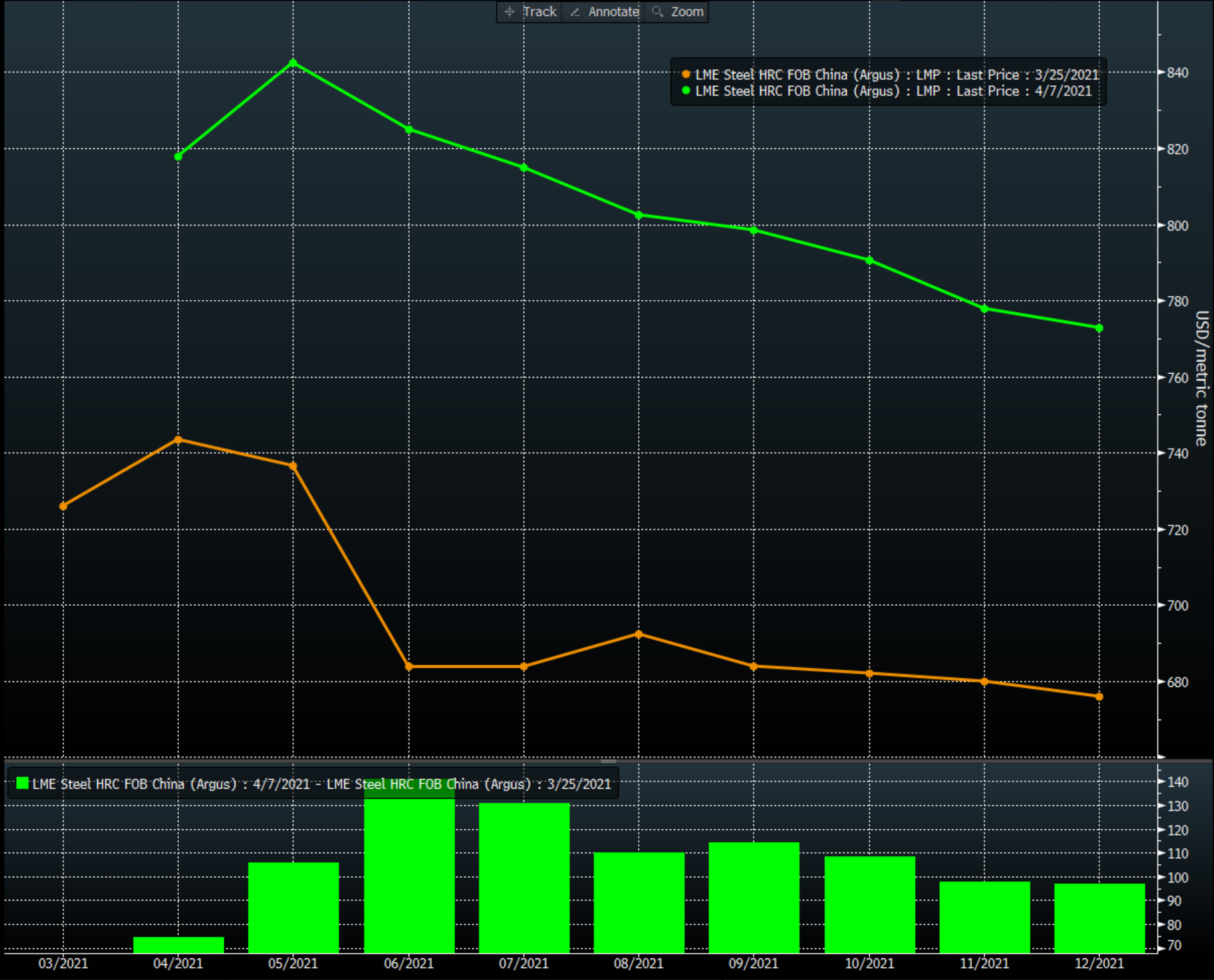Select the 3/25/2021 Last Price legend text
1214x980 pixels.
pos(897,75)
